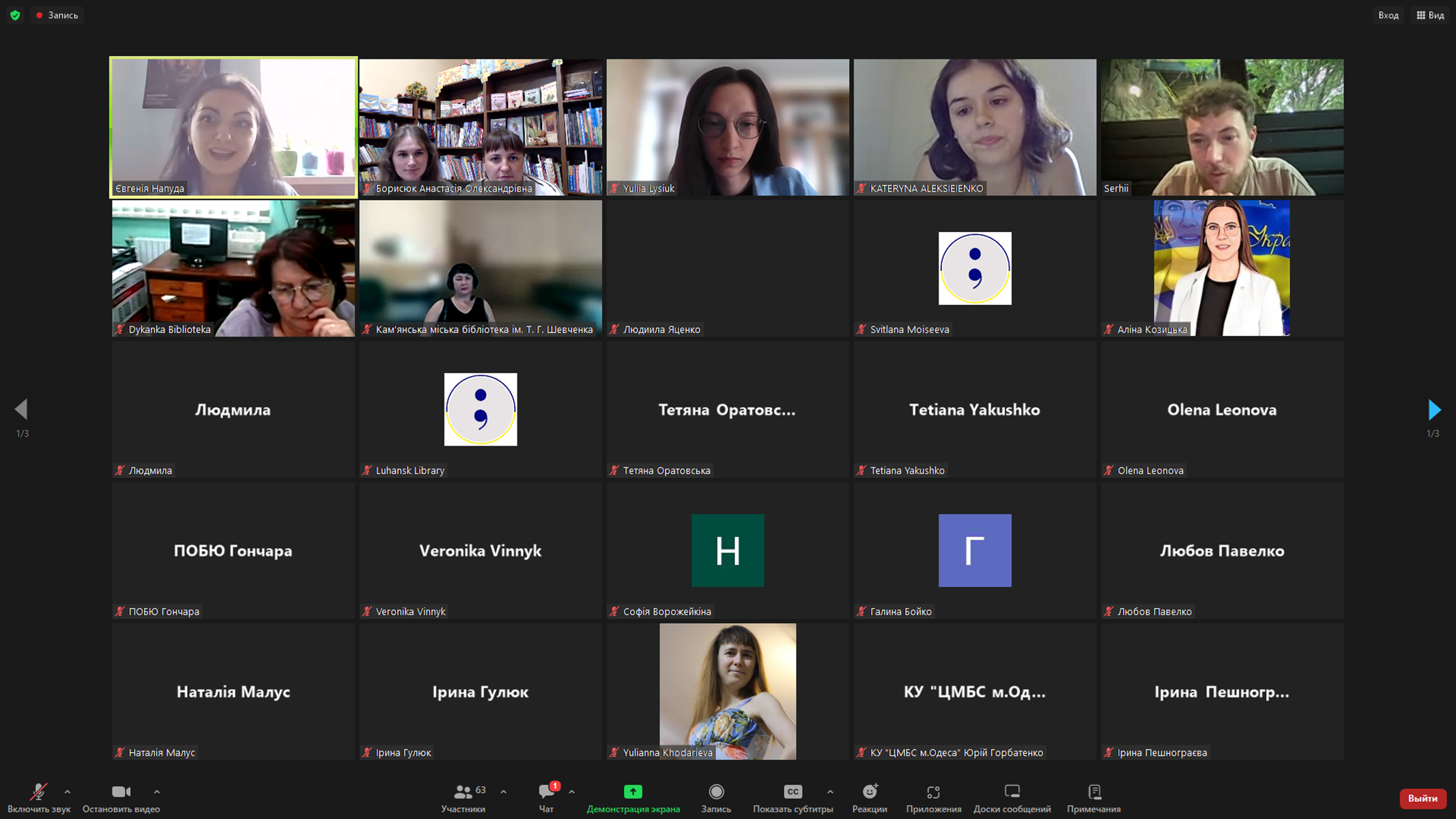Open the Приложения apps icon
The width and height of the screenshot is (1456, 819).
933,792
